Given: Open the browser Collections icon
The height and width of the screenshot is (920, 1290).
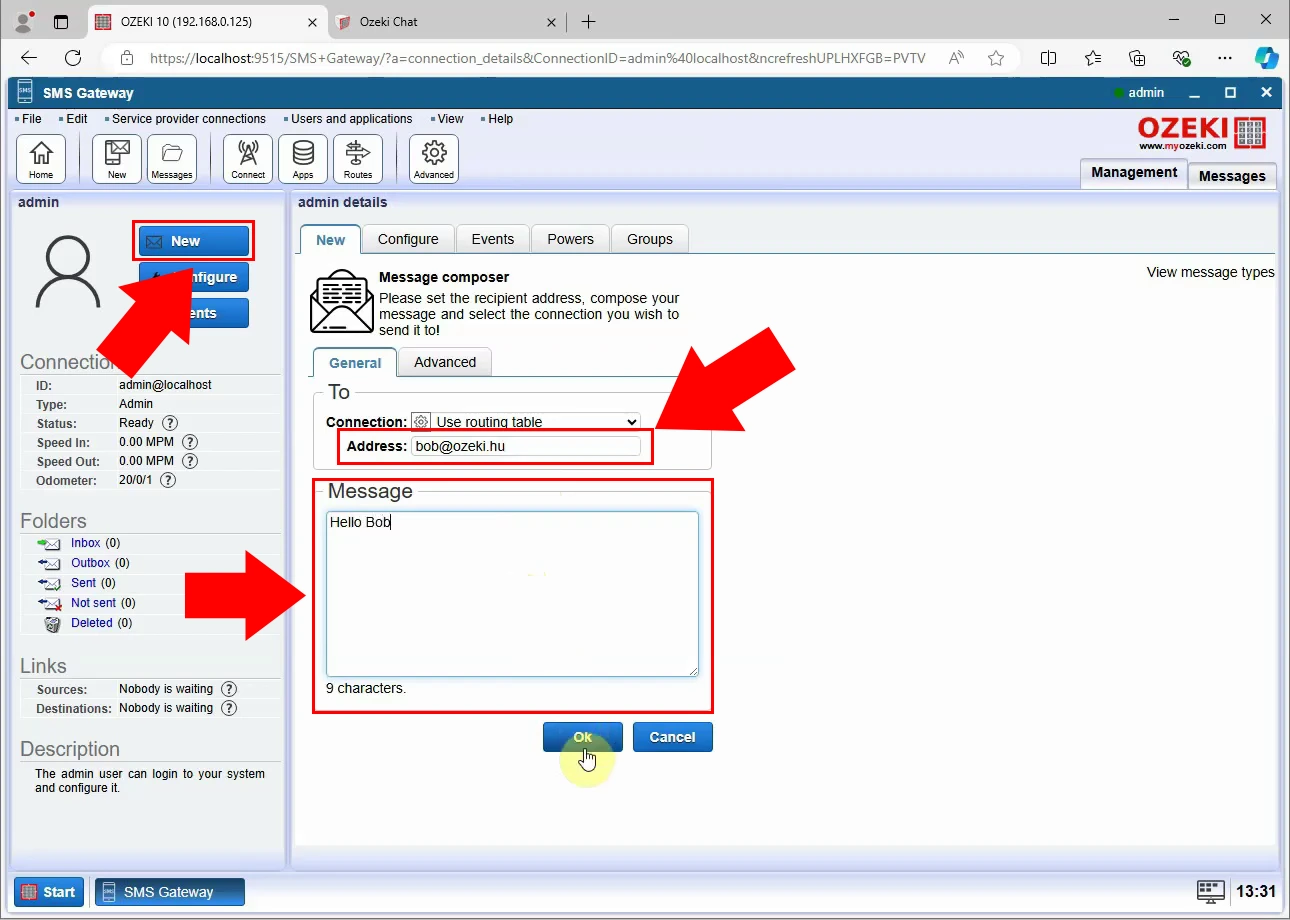Looking at the screenshot, I should click(x=1137, y=58).
